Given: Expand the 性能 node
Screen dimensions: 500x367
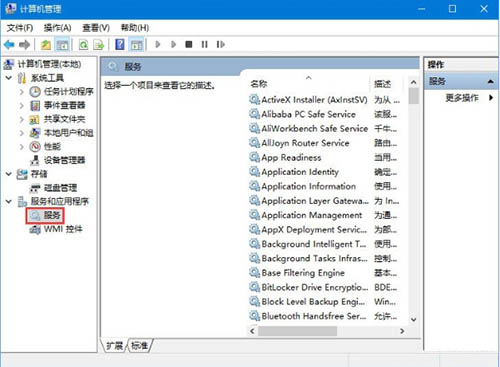Looking at the screenshot, I should click(22, 146).
